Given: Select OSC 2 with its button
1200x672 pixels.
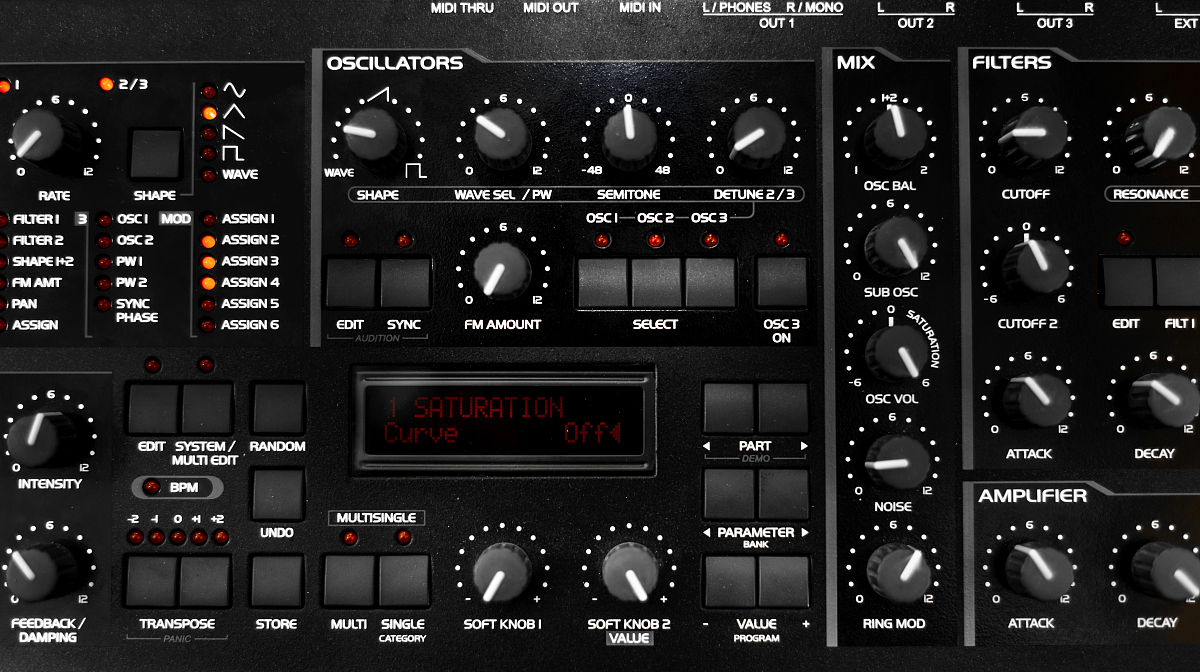Looking at the screenshot, I should coord(655,283).
